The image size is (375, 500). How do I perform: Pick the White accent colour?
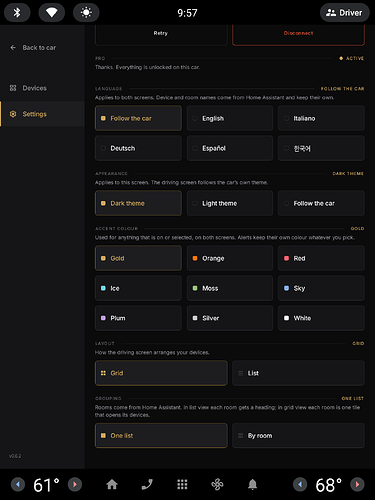[321, 318]
